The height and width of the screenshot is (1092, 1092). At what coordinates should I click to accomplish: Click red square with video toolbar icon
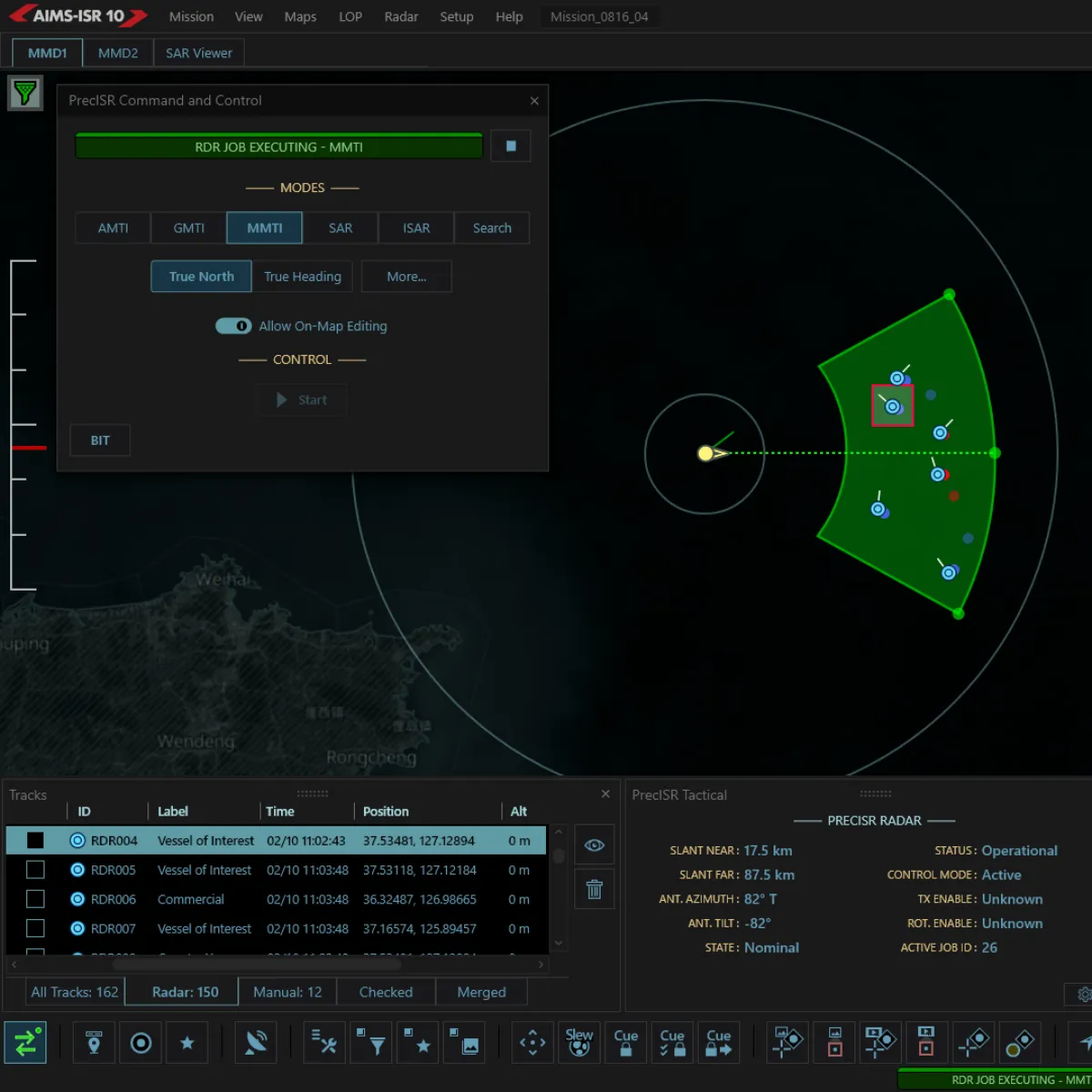pos(926,1043)
